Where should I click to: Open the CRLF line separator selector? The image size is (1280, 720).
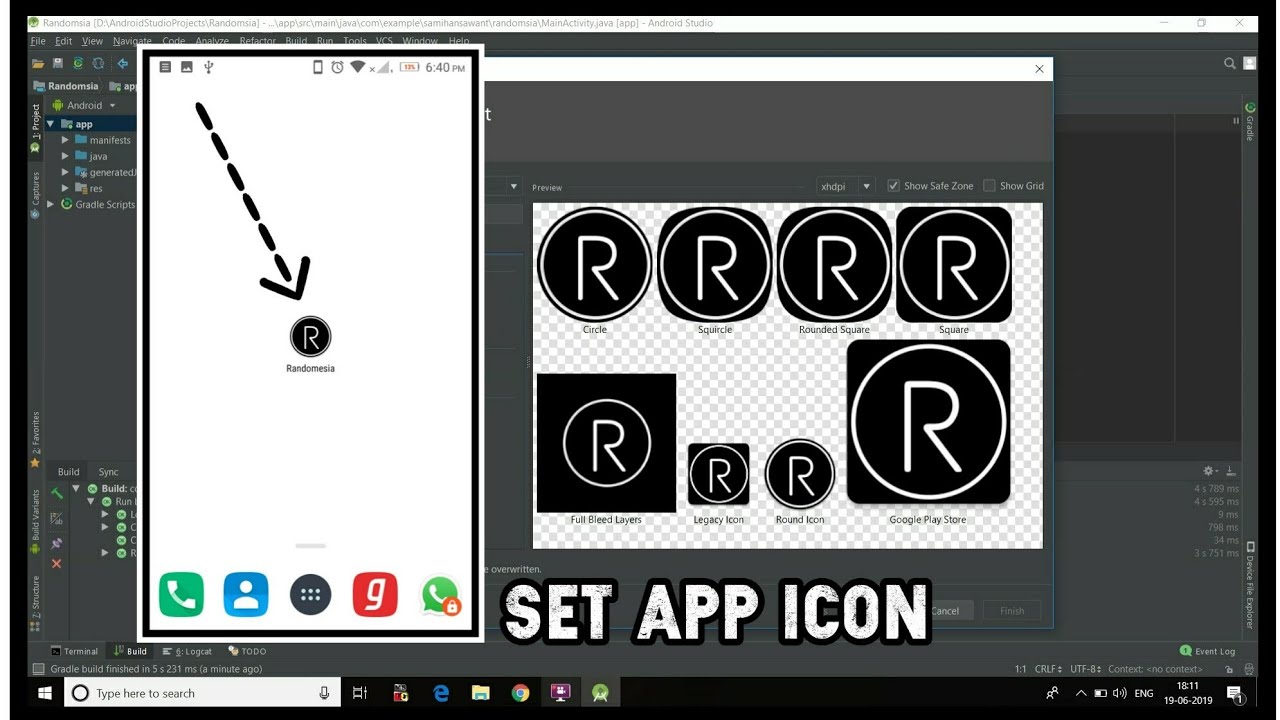coord(1050,669)
